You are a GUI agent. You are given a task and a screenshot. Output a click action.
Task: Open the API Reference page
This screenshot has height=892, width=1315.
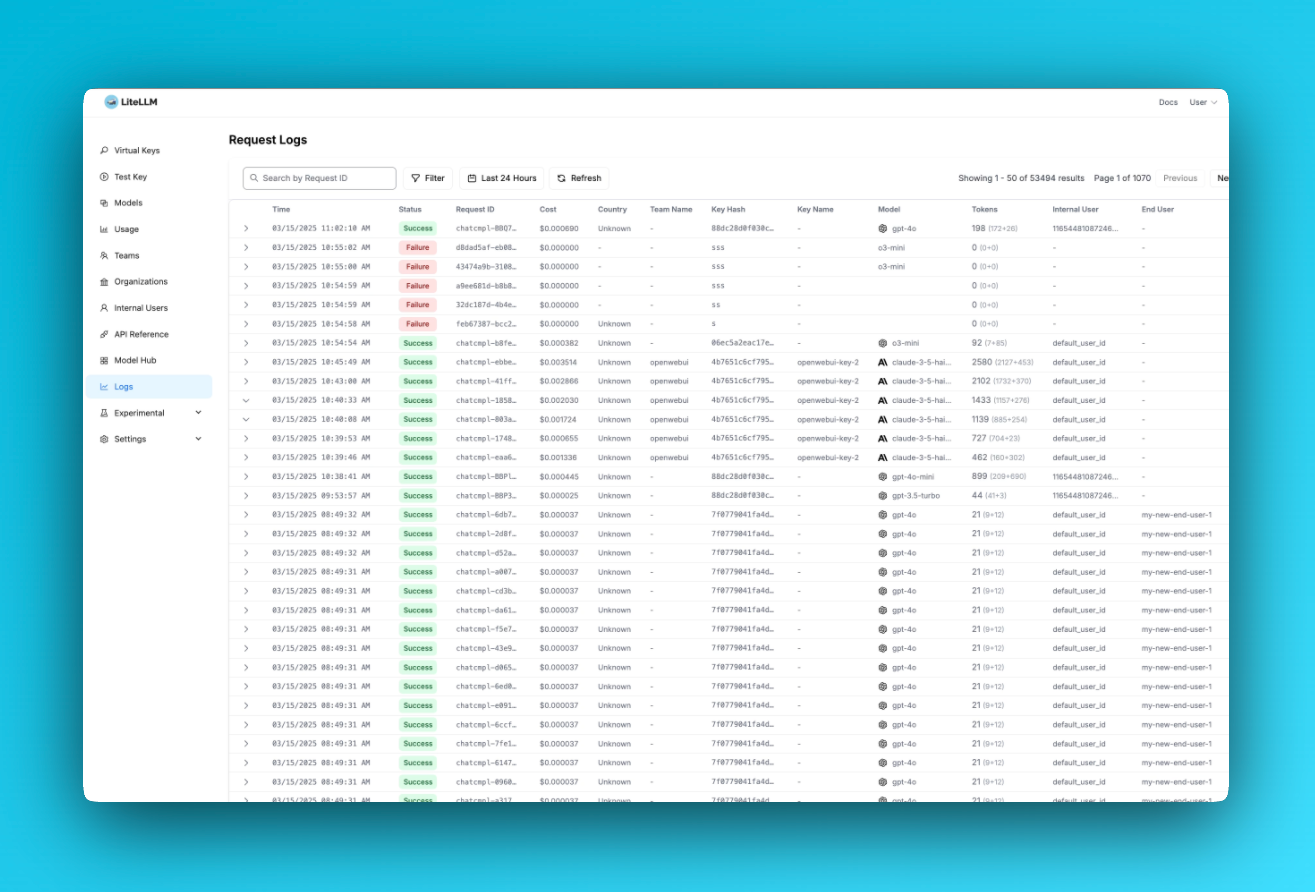pos(141,334)
